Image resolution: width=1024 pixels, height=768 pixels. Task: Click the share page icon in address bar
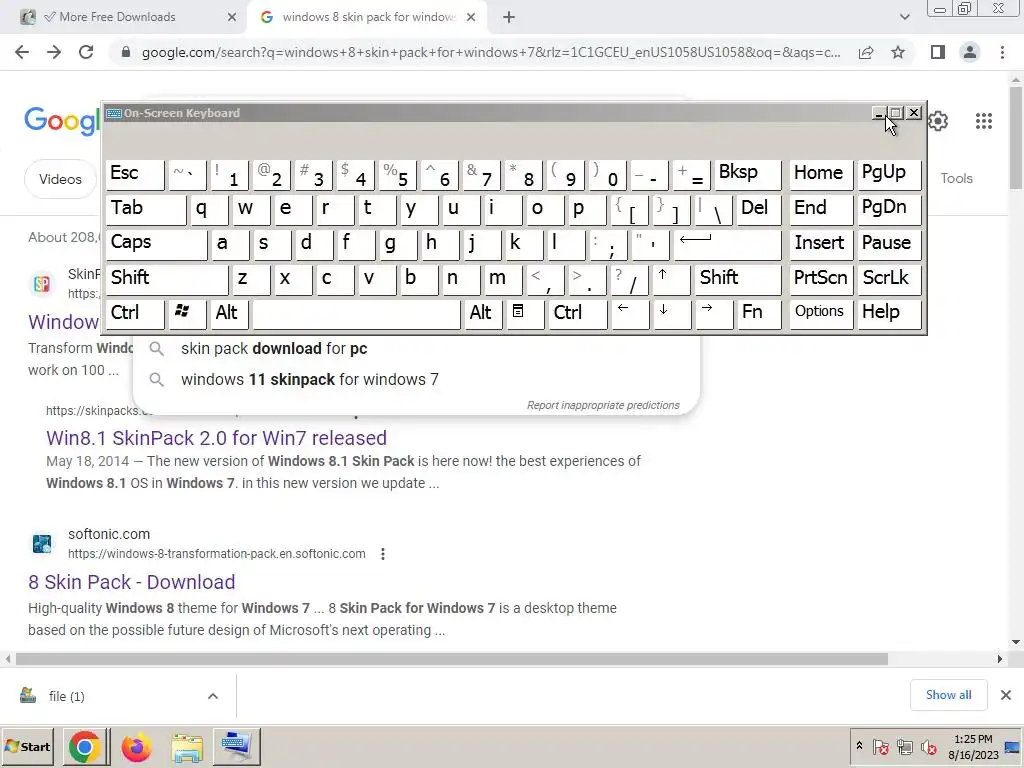[x=866, y=52]
